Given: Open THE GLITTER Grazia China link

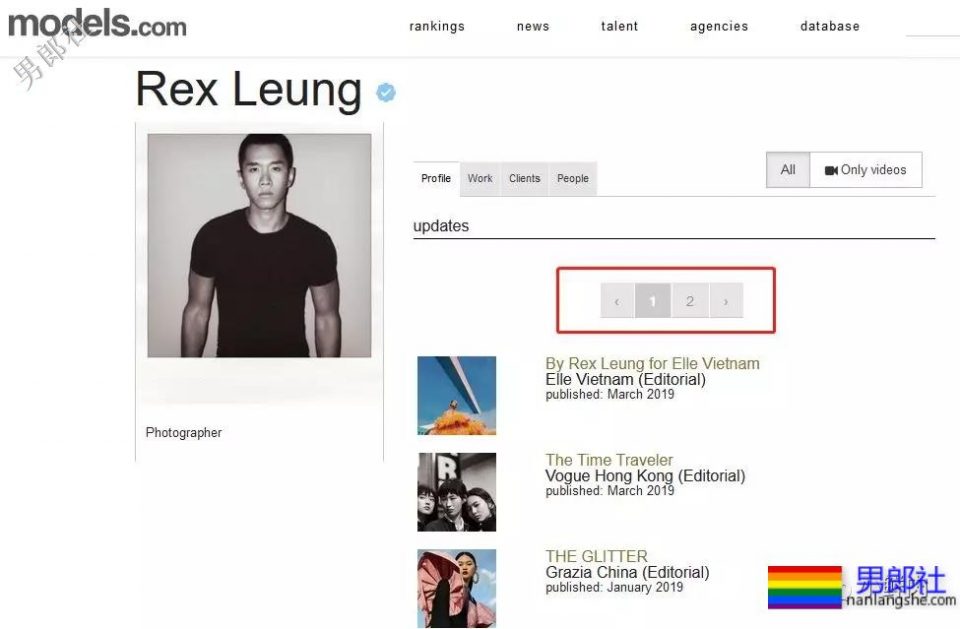Looking at the screenshot, I should point(596,556).
